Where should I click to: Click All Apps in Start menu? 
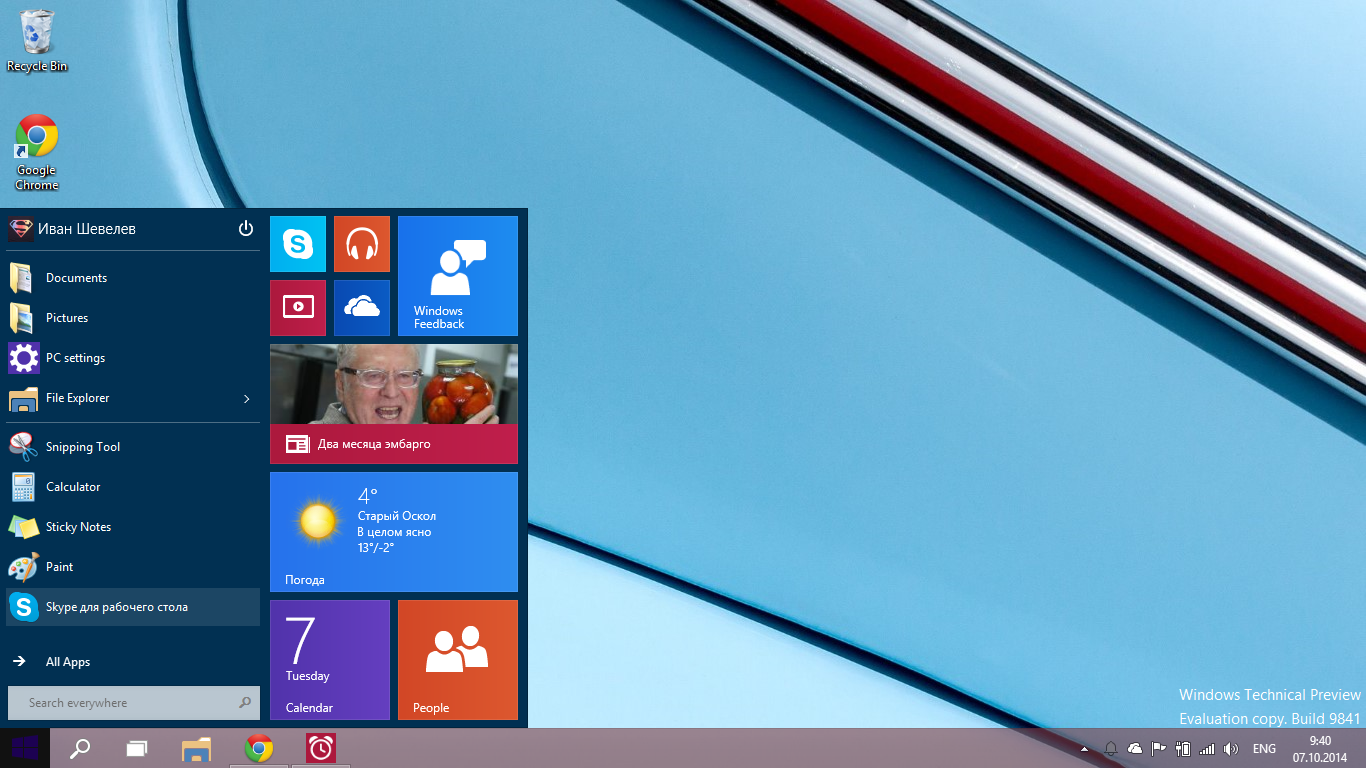[x=68, y=662]
